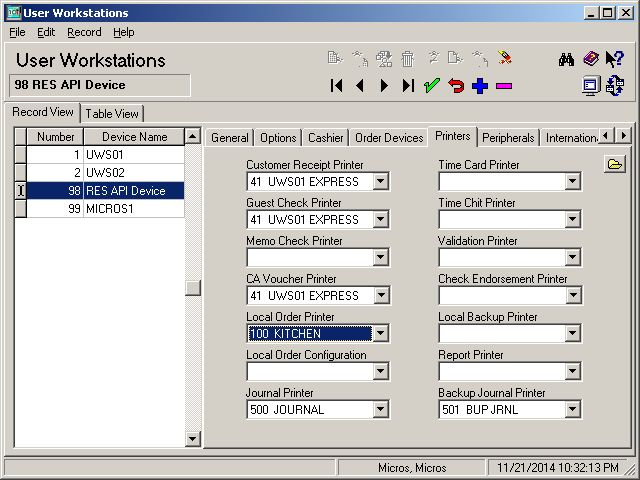Screen dimensions: 640x480
Task: Open the Time Card Printer dropdown
Action: [x=572, y=181]
